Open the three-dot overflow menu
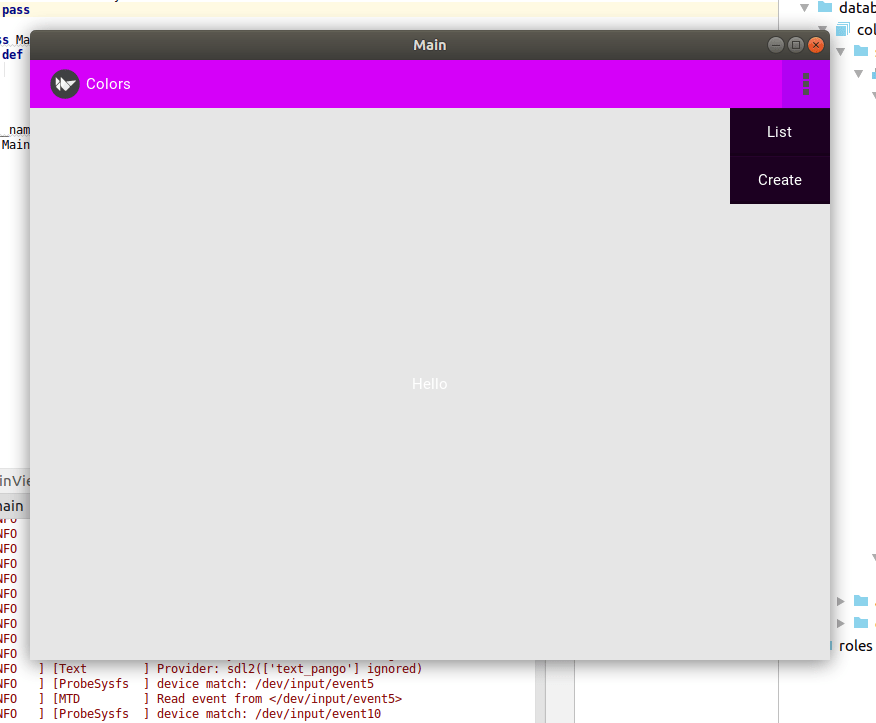Screen dimensions: 876x723 pos(806,84)
